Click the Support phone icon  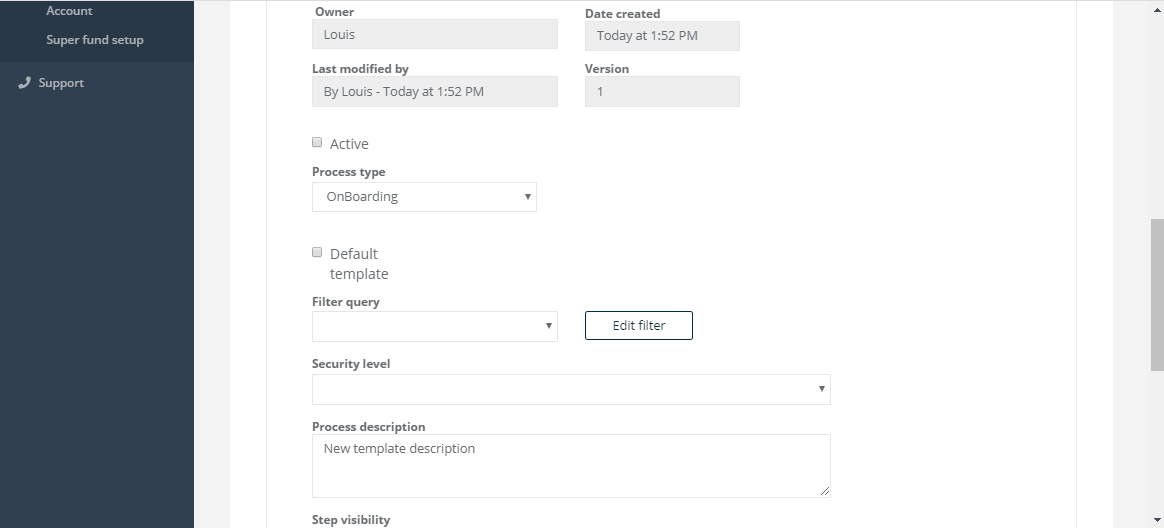24,82
